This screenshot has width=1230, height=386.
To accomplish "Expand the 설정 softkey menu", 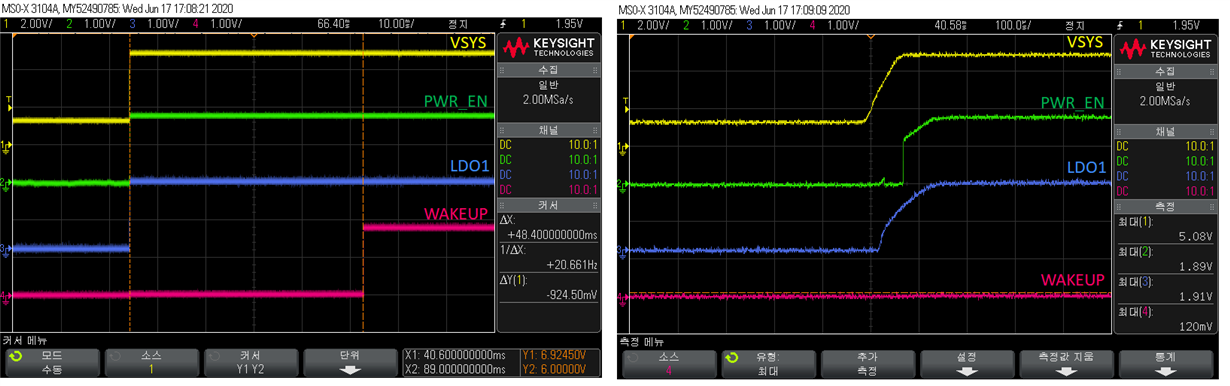I will pos(965,362).
